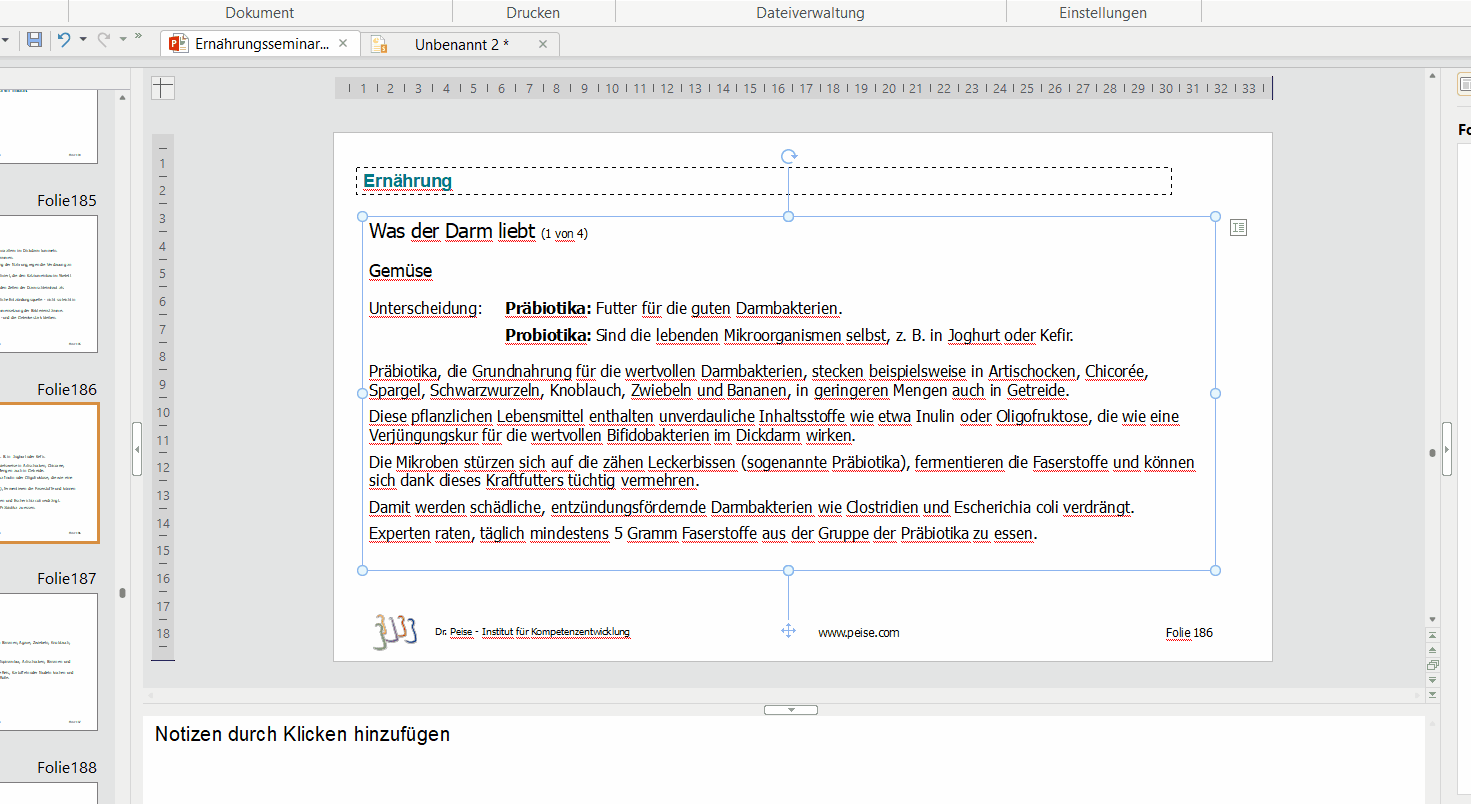Click the Dokument ribbon group label
Viewport: 1471px width, 804px height.
[x=259, y=13]
